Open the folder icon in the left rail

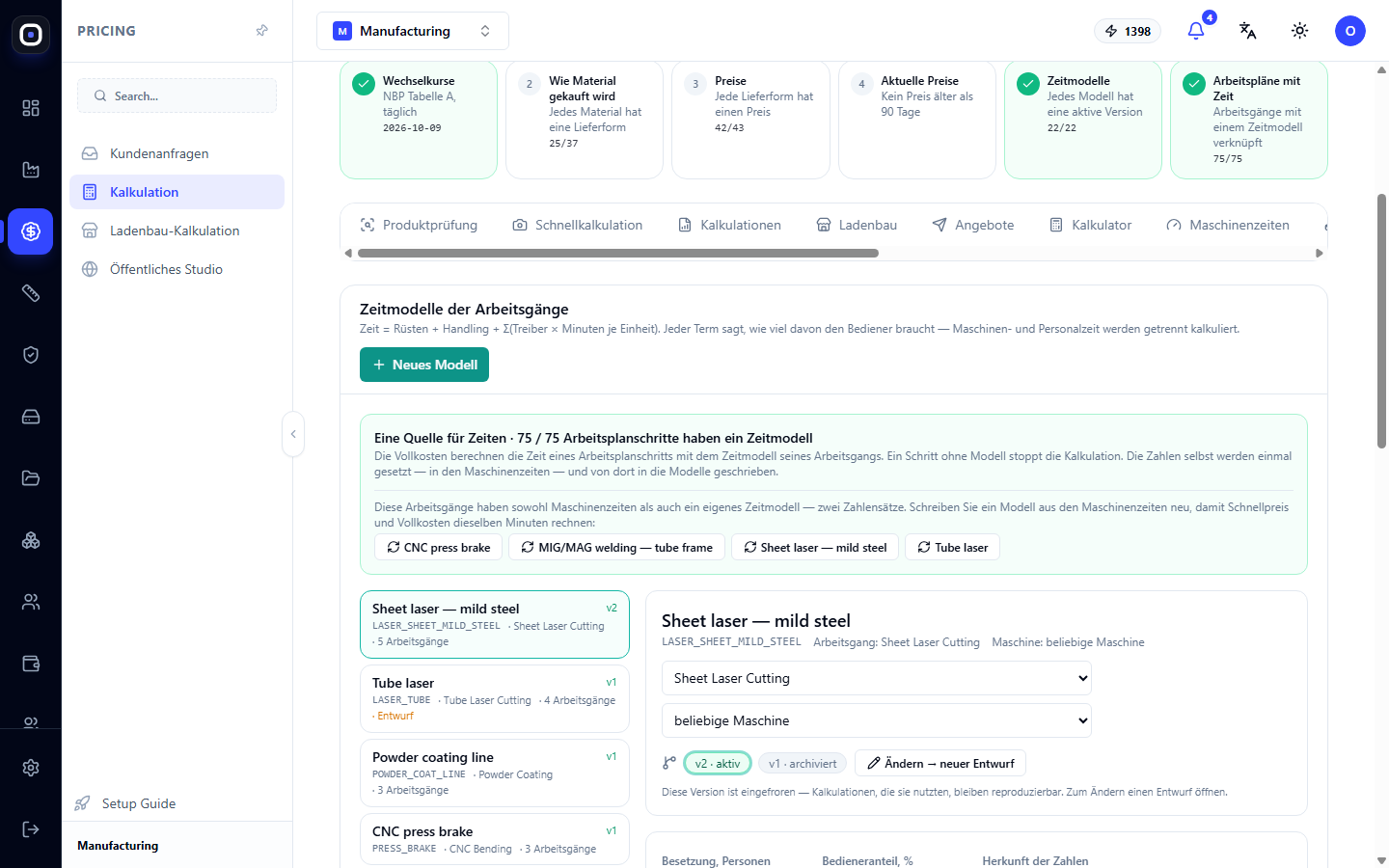(31, 478)
